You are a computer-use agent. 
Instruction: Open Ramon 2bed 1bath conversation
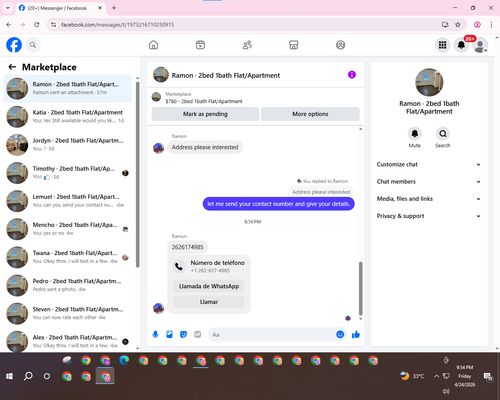(x=67, y=88)
